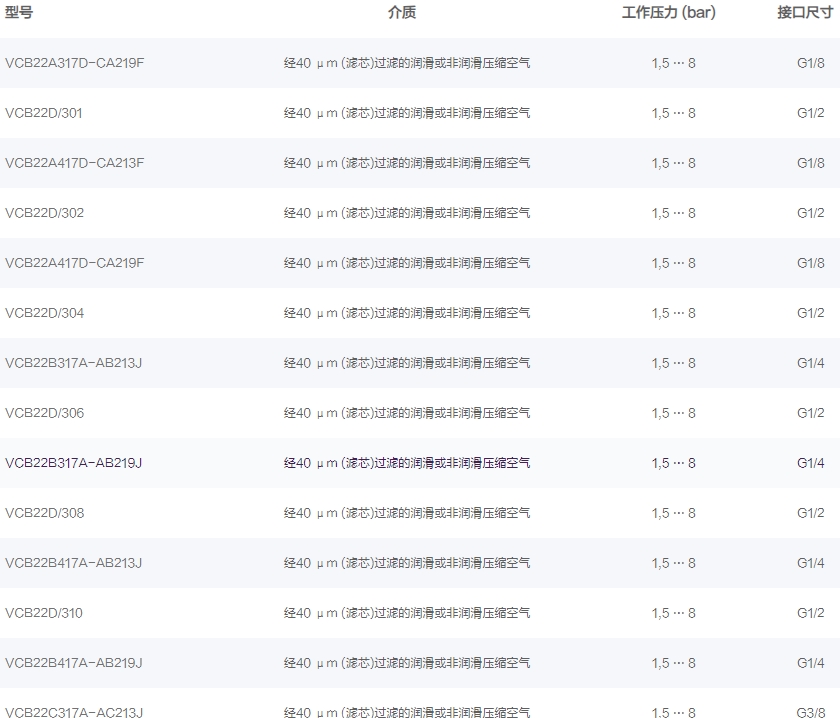
Task: Click G1/4 in the VCB22B417A-AB213J row
Action: click(811, 563)
